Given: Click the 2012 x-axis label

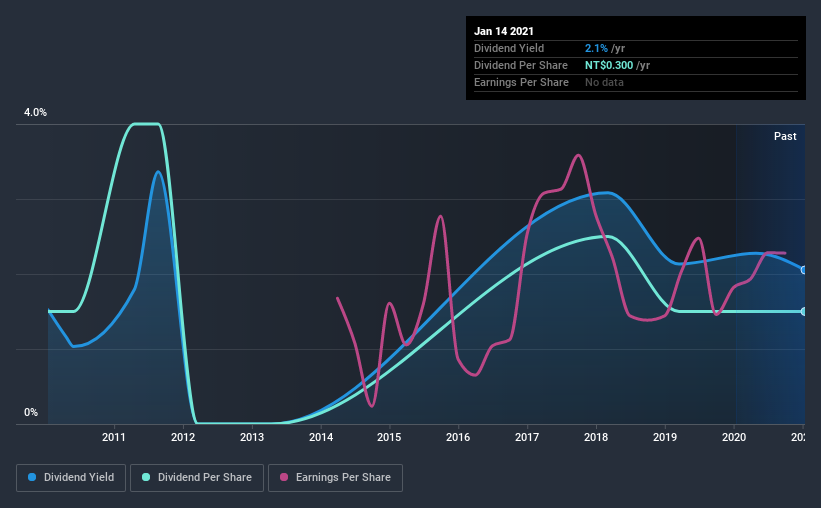Looking at the screenshot, I should pyautogui.click(x=183, y=437).
